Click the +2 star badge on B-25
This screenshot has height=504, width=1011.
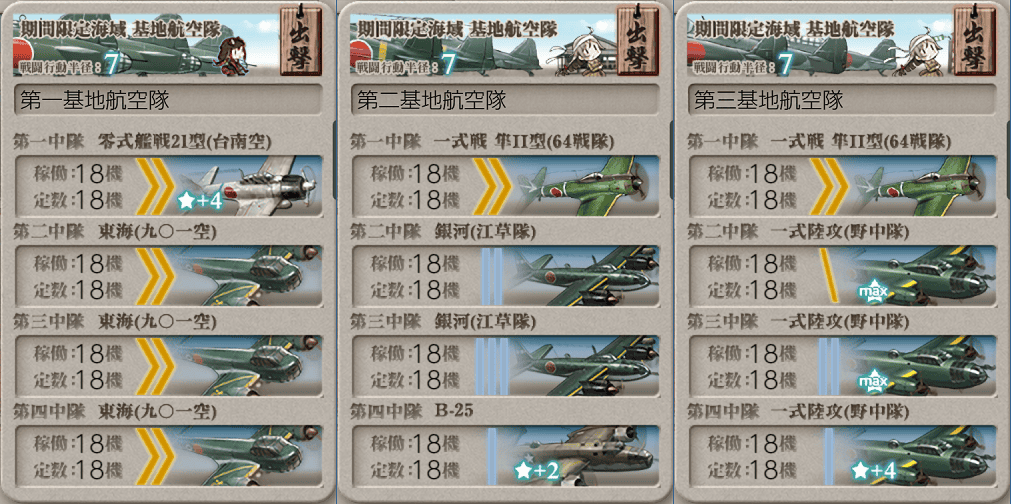click(536, 472)
